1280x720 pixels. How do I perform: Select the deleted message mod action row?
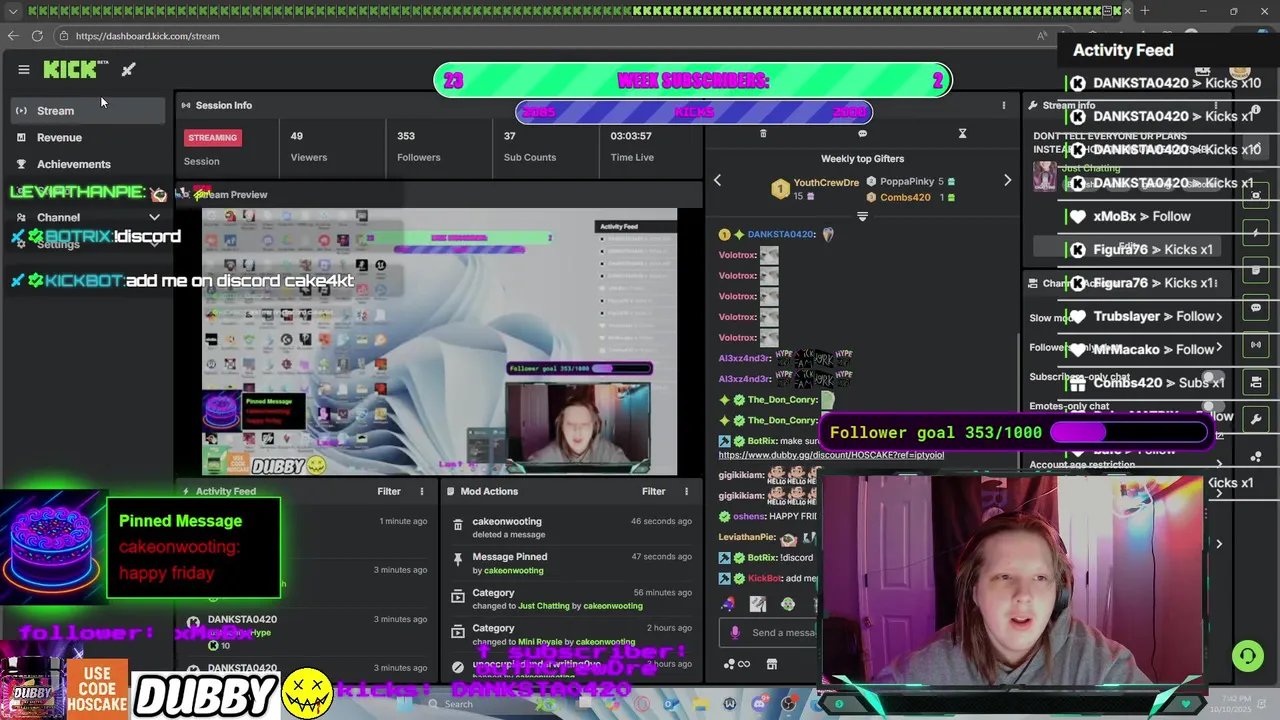570,527
